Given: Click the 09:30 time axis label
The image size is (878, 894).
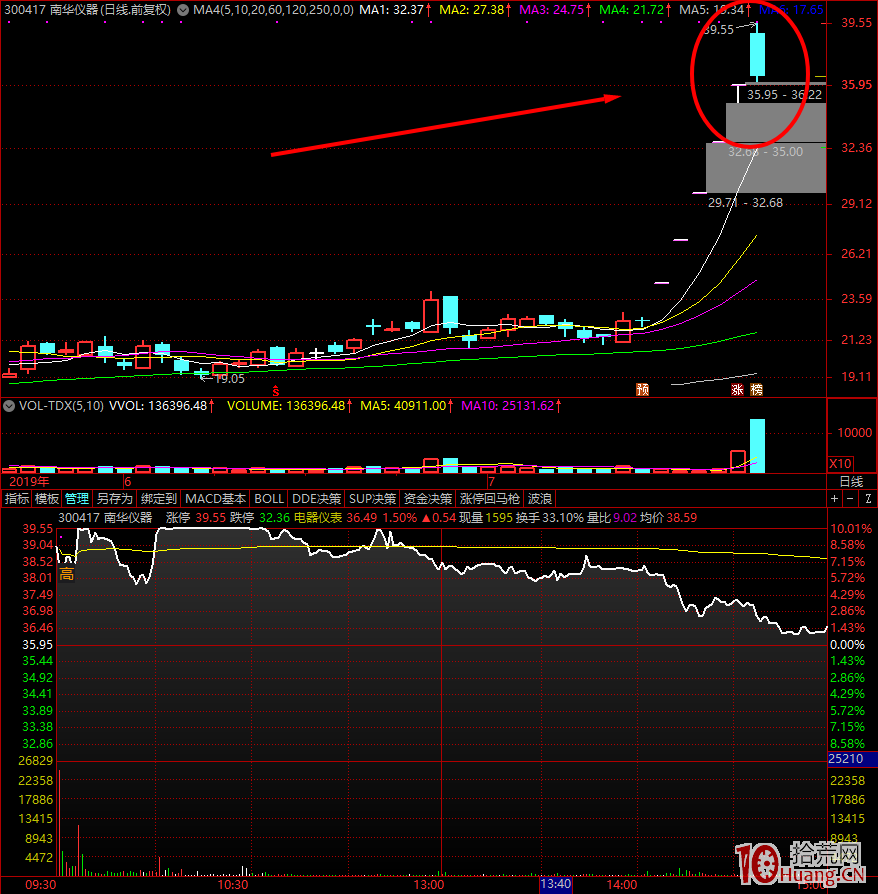Looking at the screenshot, I should [x=41, y=885].
